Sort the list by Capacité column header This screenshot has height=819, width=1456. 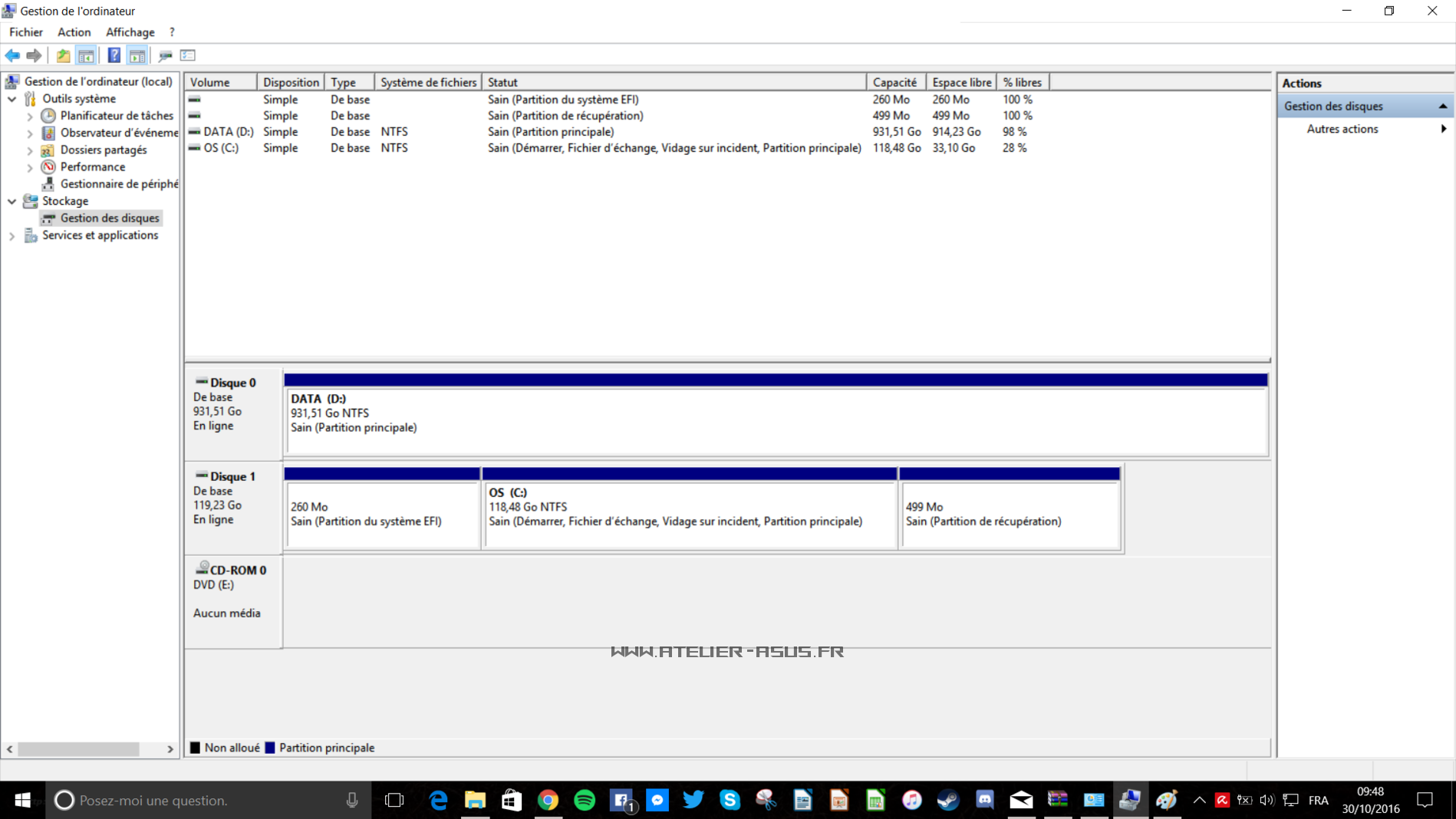(894, 82)
